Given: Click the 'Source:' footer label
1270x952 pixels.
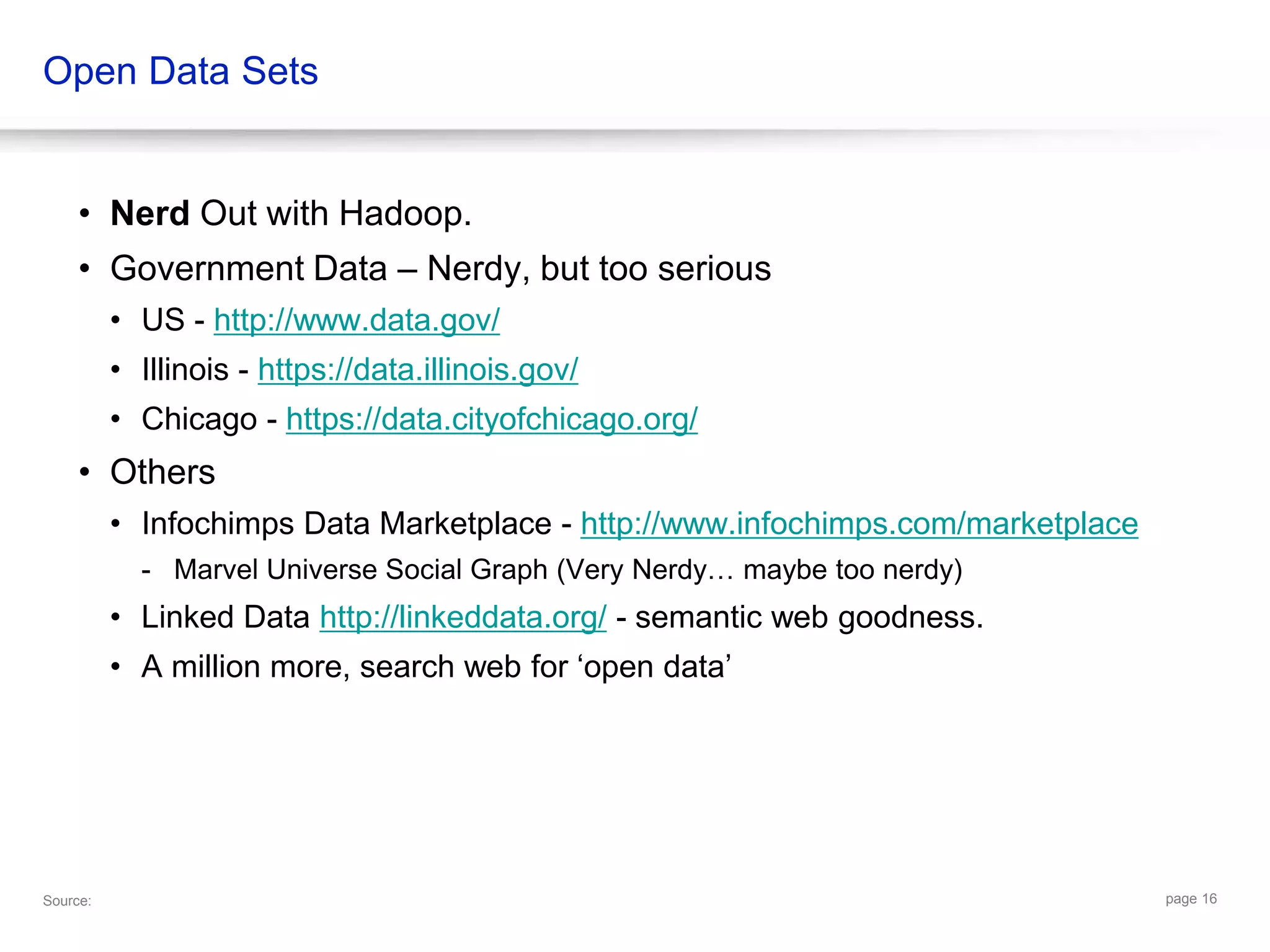Looking at the screenshot, I should (x=67, y=901).
